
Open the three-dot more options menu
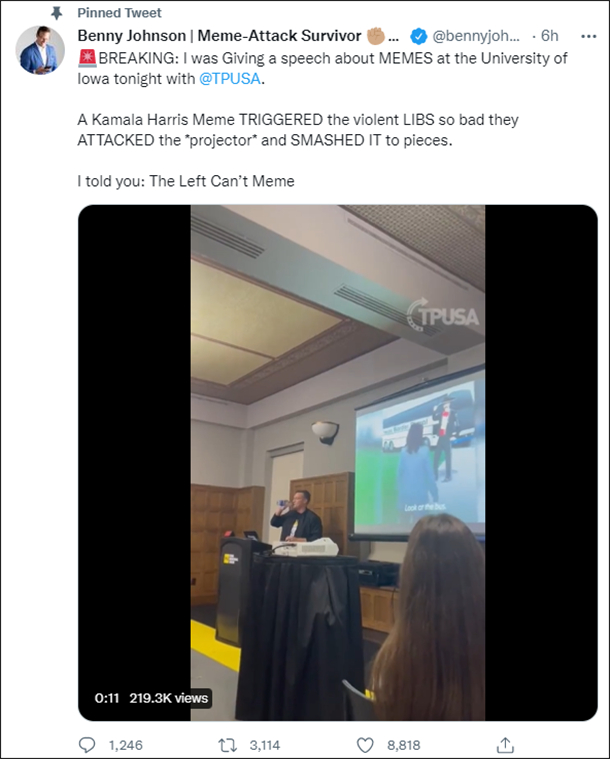(x=588, y=36)
